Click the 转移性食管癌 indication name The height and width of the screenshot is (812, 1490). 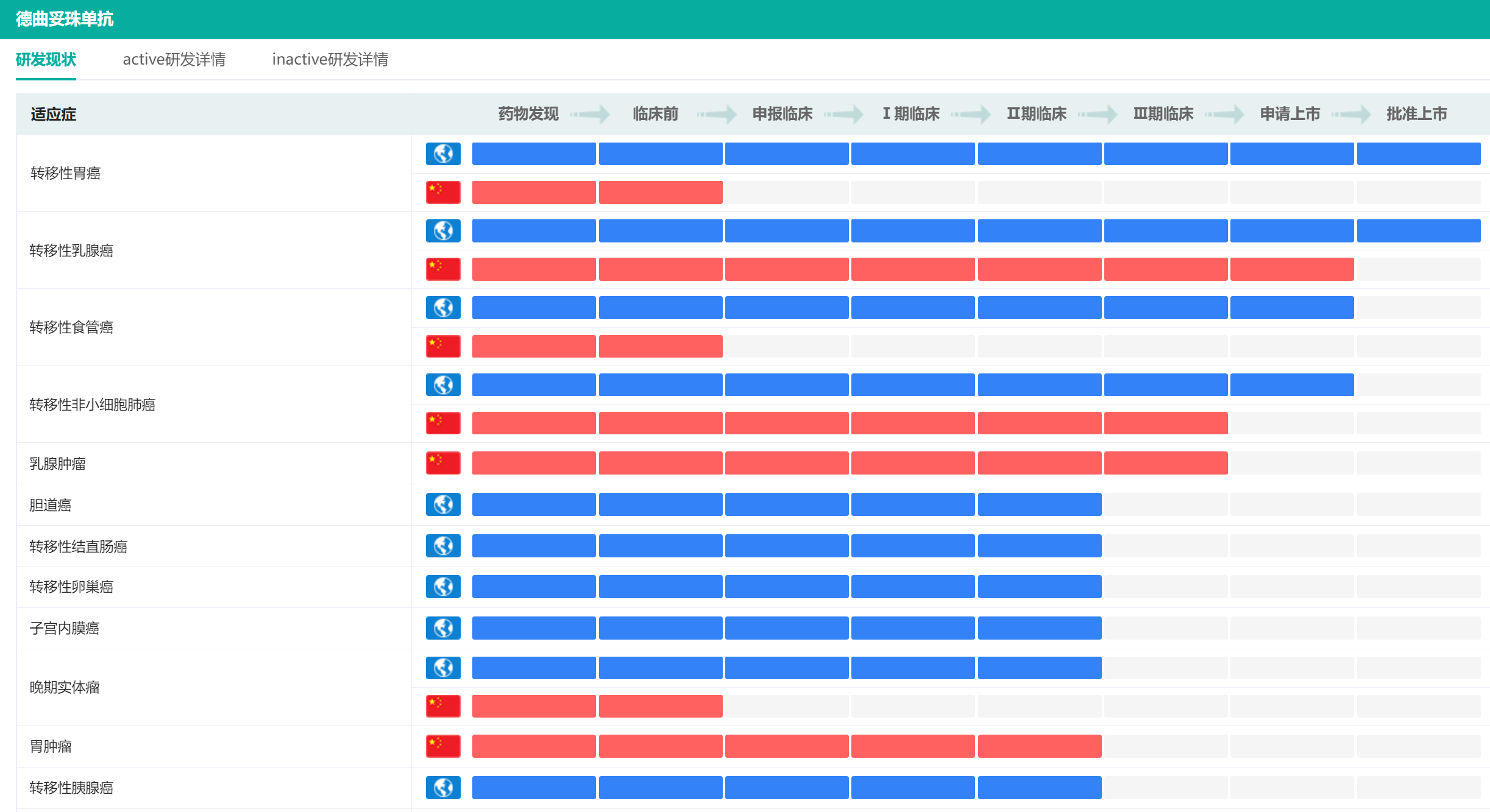71,327
